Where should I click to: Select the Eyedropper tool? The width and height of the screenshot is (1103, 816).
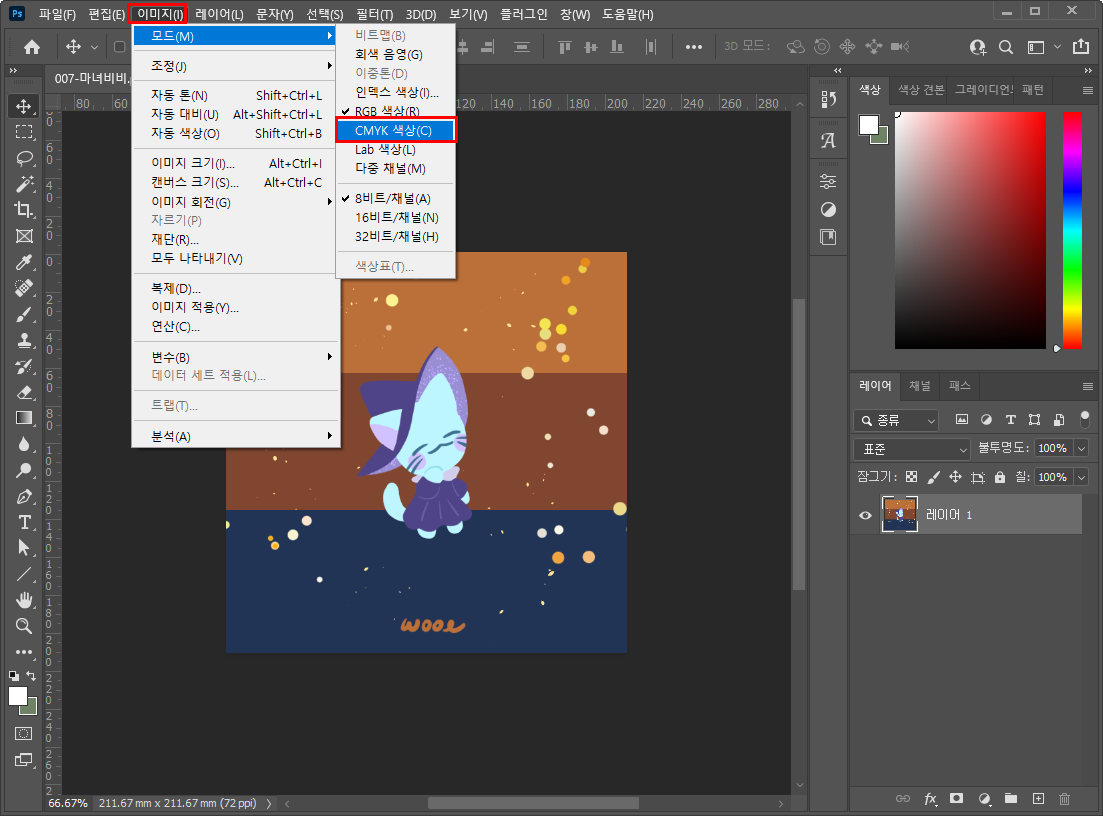click(24, 262)
